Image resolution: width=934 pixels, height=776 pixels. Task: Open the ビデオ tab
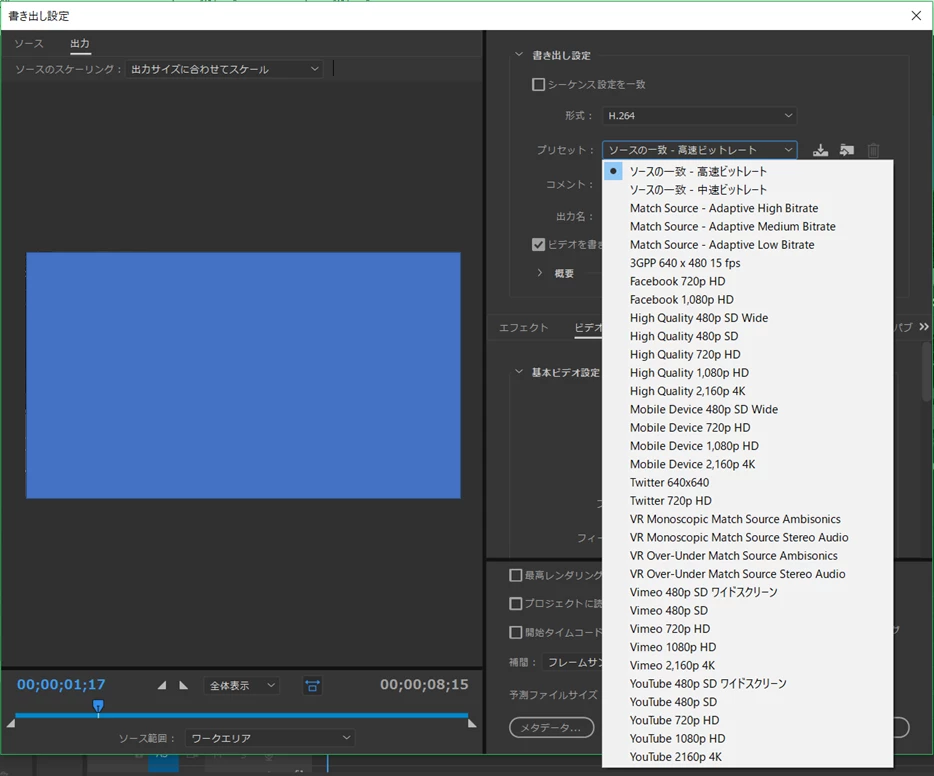point(589,328)
